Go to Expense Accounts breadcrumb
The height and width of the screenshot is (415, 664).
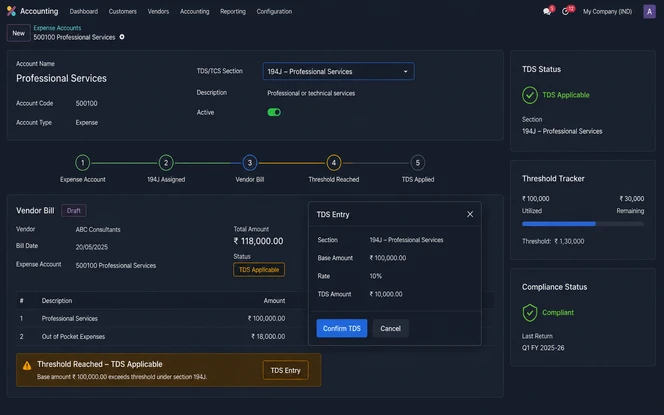[x=57, y=28]
